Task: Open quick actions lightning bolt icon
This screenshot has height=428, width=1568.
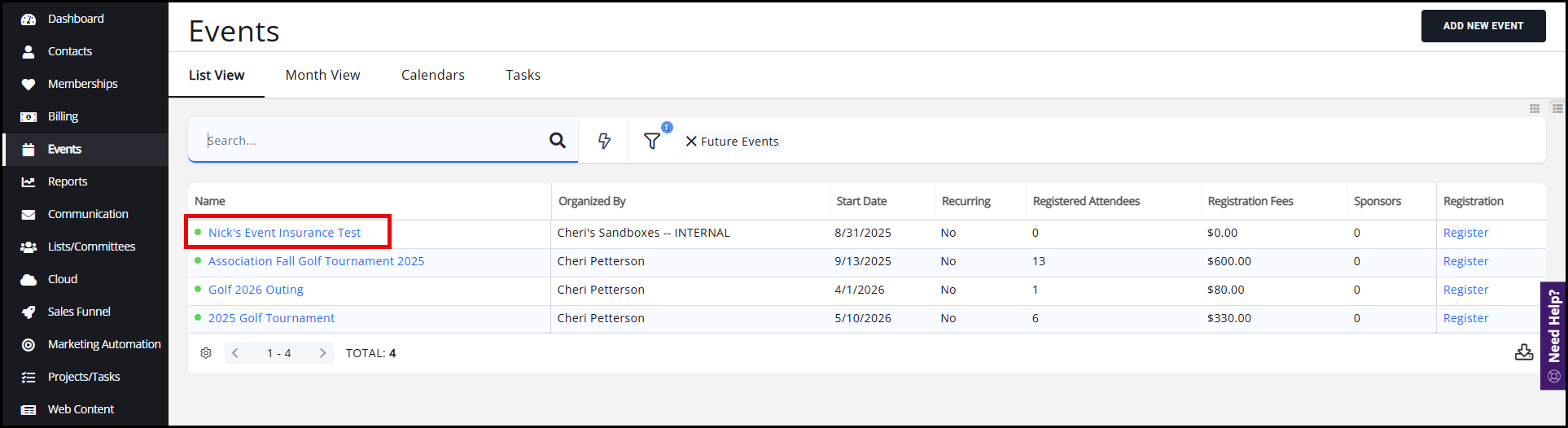Action: coord(604,141)
